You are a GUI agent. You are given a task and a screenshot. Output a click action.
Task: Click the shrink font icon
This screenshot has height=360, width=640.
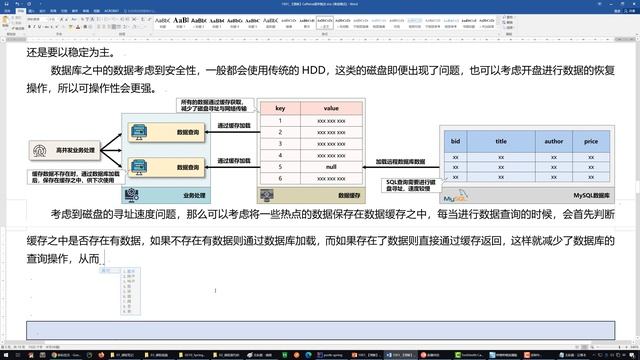[x=67, y=19]
